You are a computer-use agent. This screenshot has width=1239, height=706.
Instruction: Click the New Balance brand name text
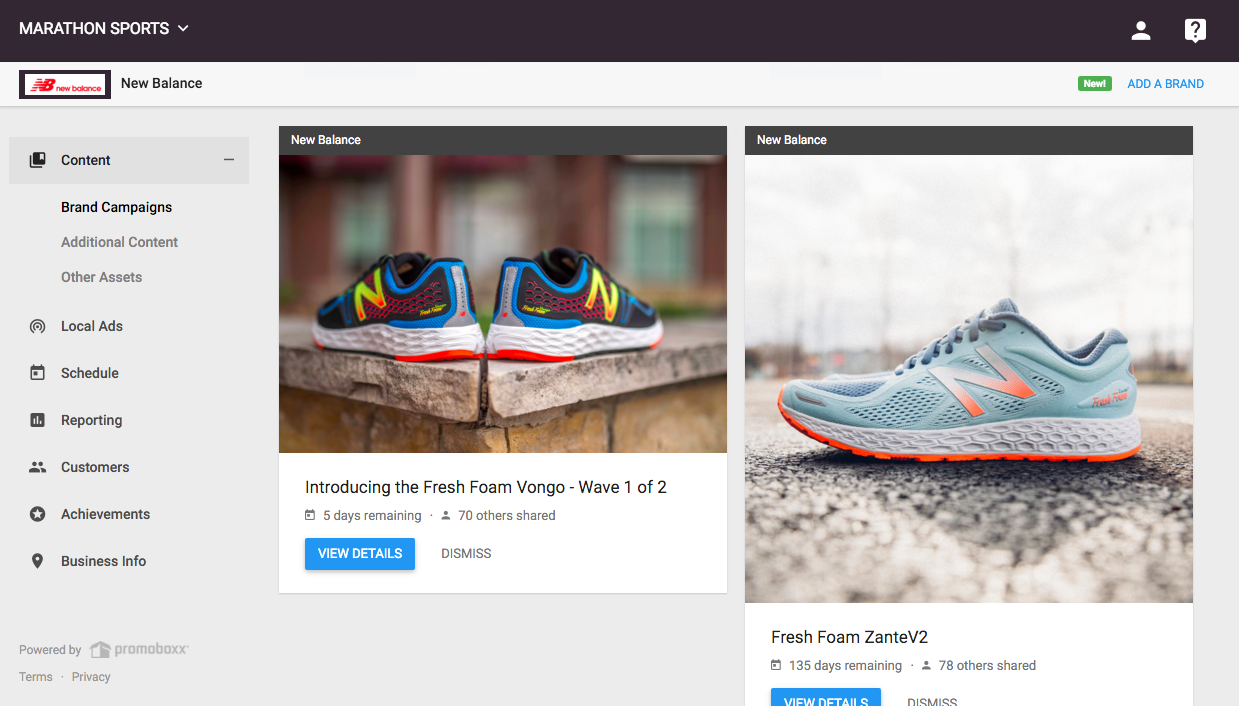pos(162,83)
